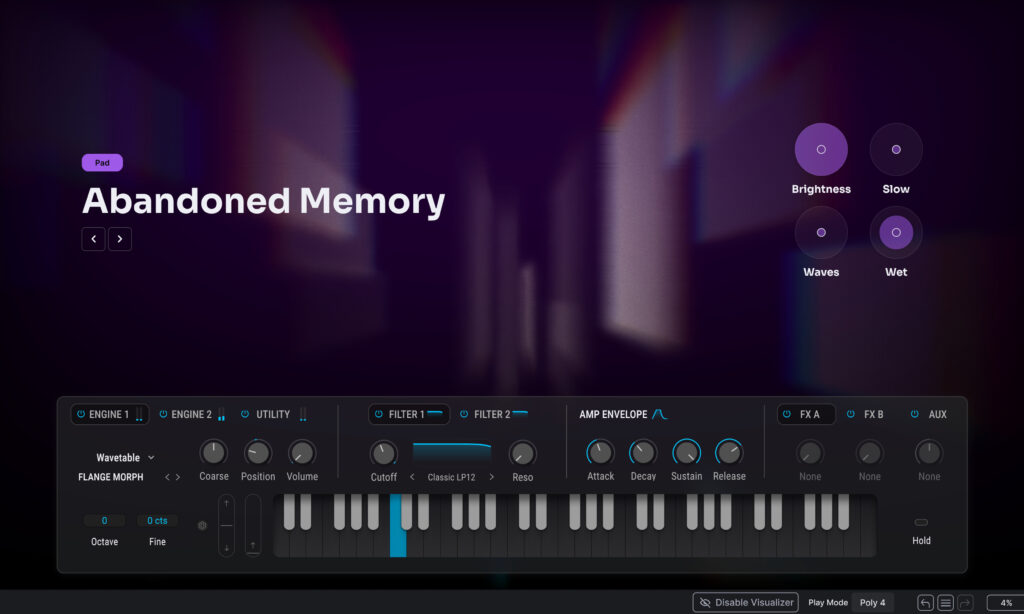Click the Brightness macro knob
Viewport: 1024px width, 614px height.
[821, 150]
